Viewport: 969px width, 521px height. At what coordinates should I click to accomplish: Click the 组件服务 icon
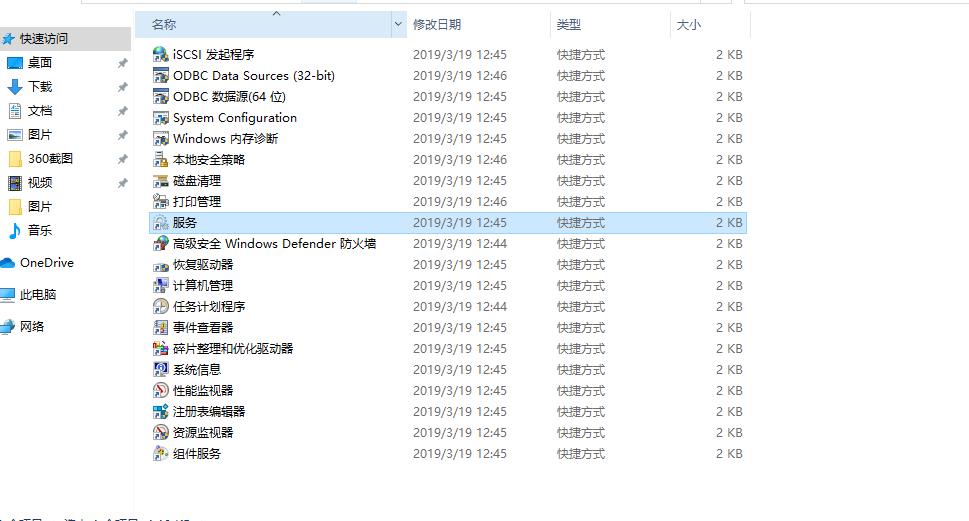[x=161, y=454]
